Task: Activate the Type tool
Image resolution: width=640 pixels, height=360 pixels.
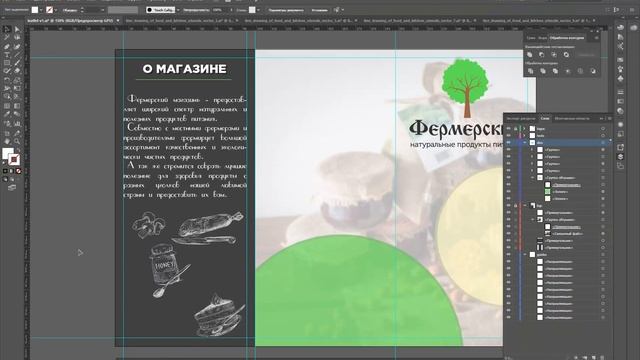Action: pos(7,55)
